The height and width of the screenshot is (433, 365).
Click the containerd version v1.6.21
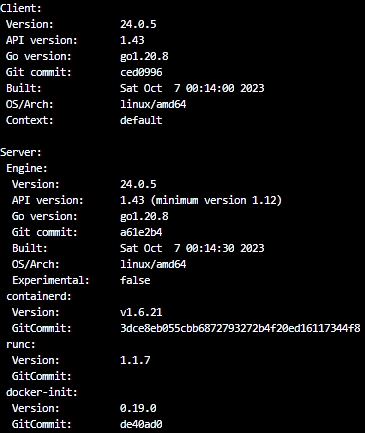point(141,312)
